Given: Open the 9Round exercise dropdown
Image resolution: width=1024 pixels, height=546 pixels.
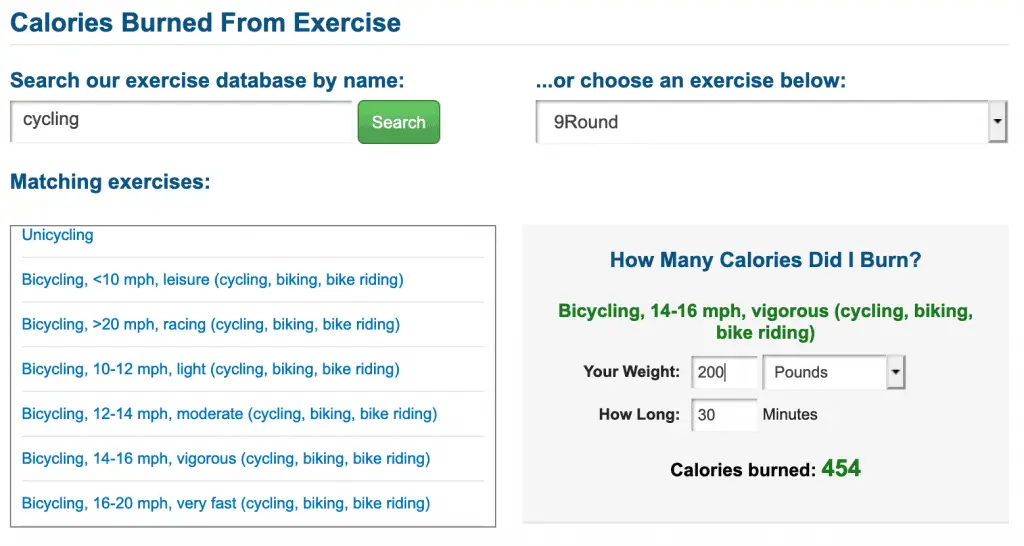Looking at the screenshot, I should 771,122.
